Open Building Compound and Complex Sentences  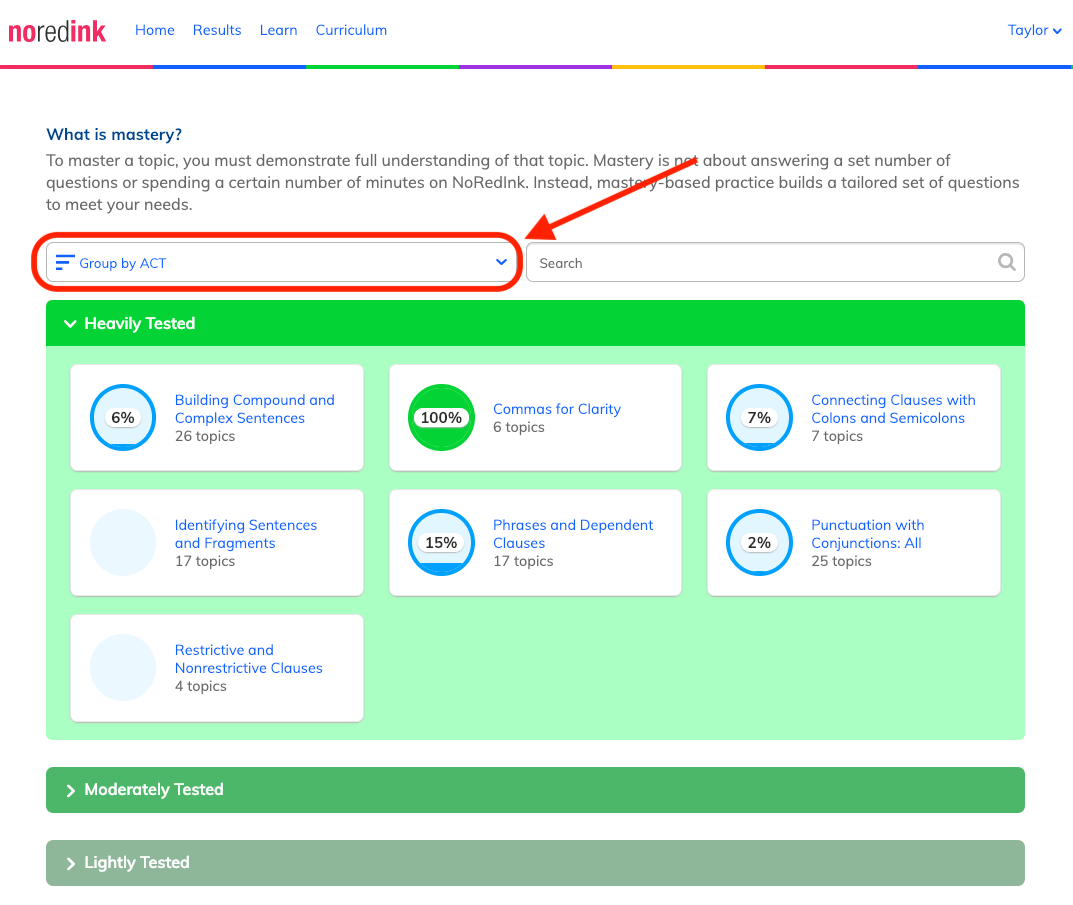pyautogui.click(x=255, y=409)
